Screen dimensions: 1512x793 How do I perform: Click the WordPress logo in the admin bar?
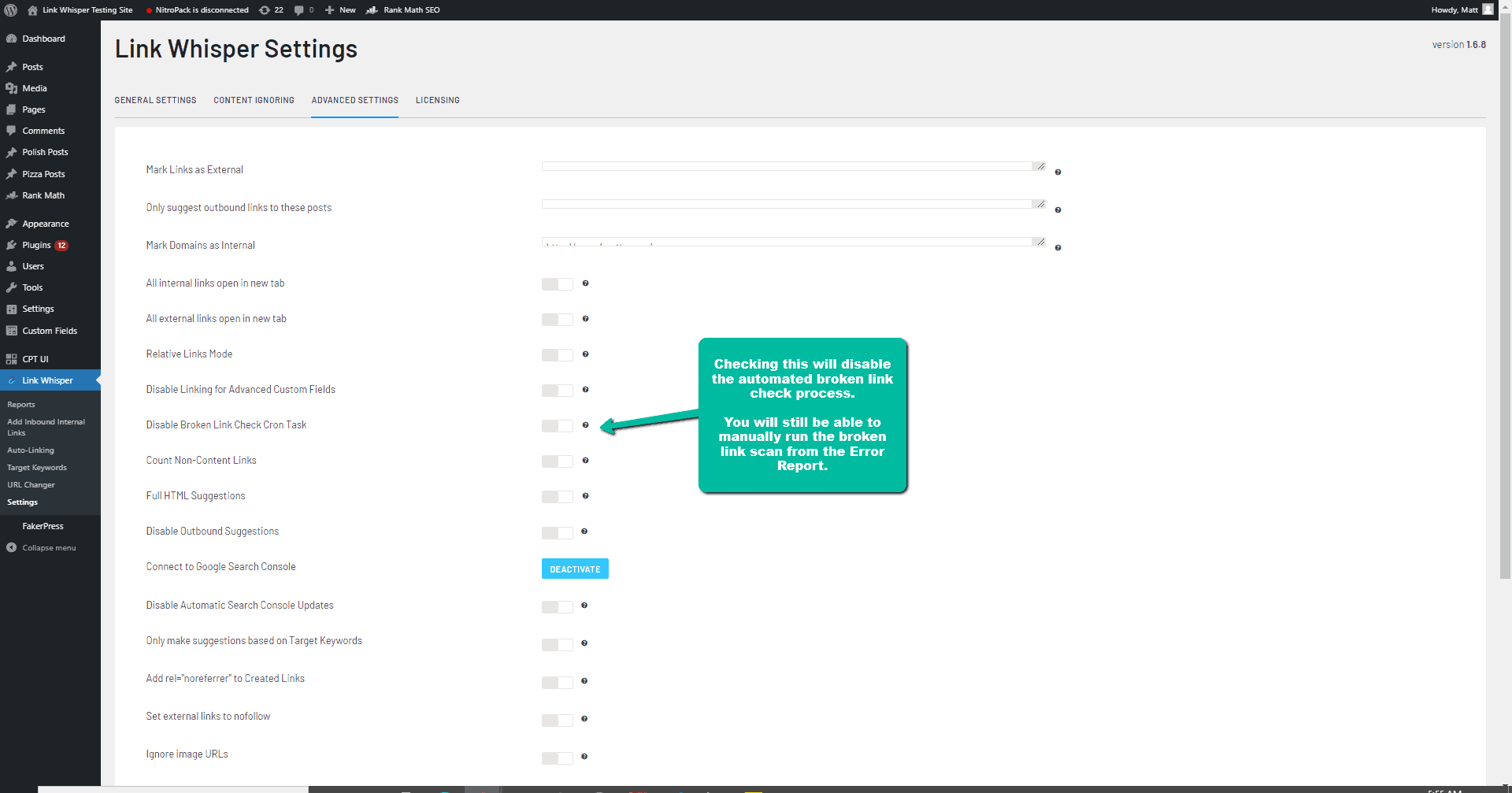coord(11,10)
